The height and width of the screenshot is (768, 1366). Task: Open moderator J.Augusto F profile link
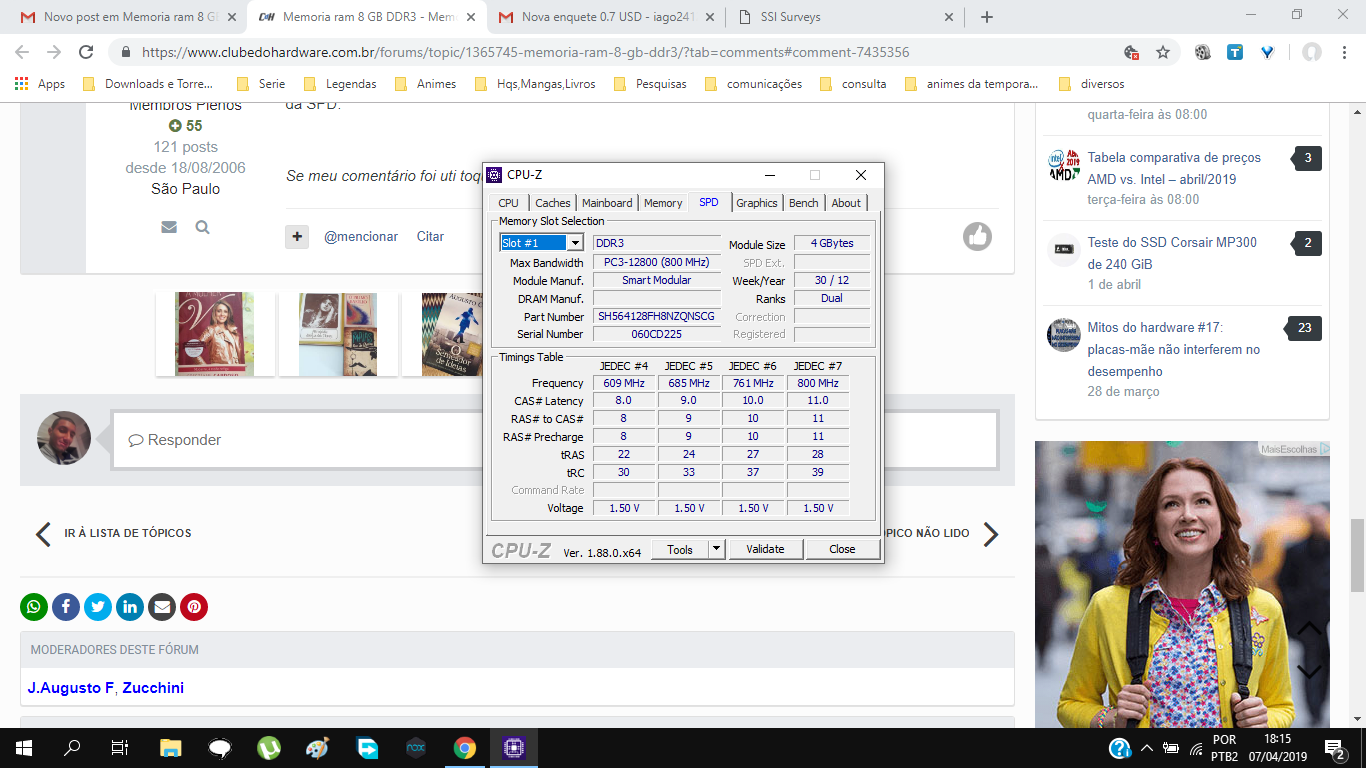pos(71,688)
